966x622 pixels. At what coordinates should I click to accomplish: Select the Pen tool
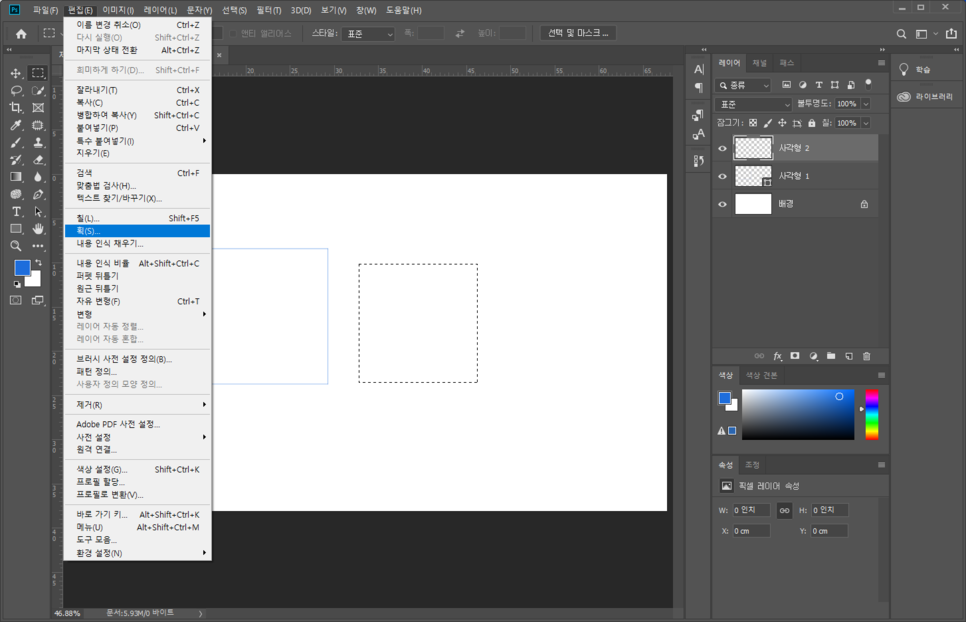(x=38, y=194)
